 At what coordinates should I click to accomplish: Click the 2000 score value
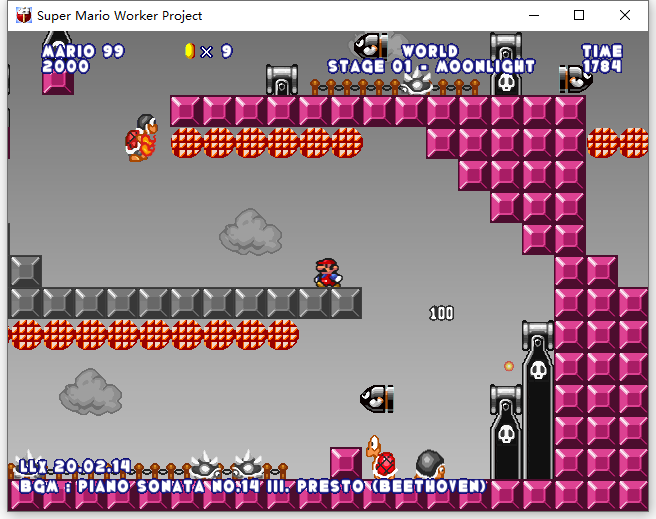[66, 66]
